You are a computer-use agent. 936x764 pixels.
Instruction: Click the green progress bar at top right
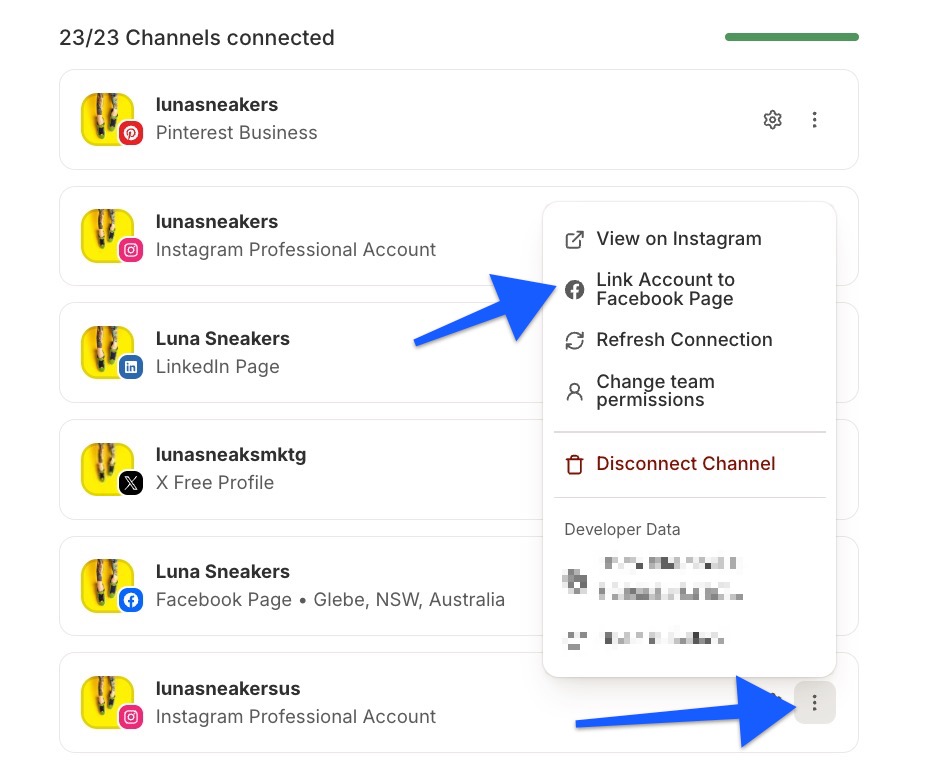[791, 36]
